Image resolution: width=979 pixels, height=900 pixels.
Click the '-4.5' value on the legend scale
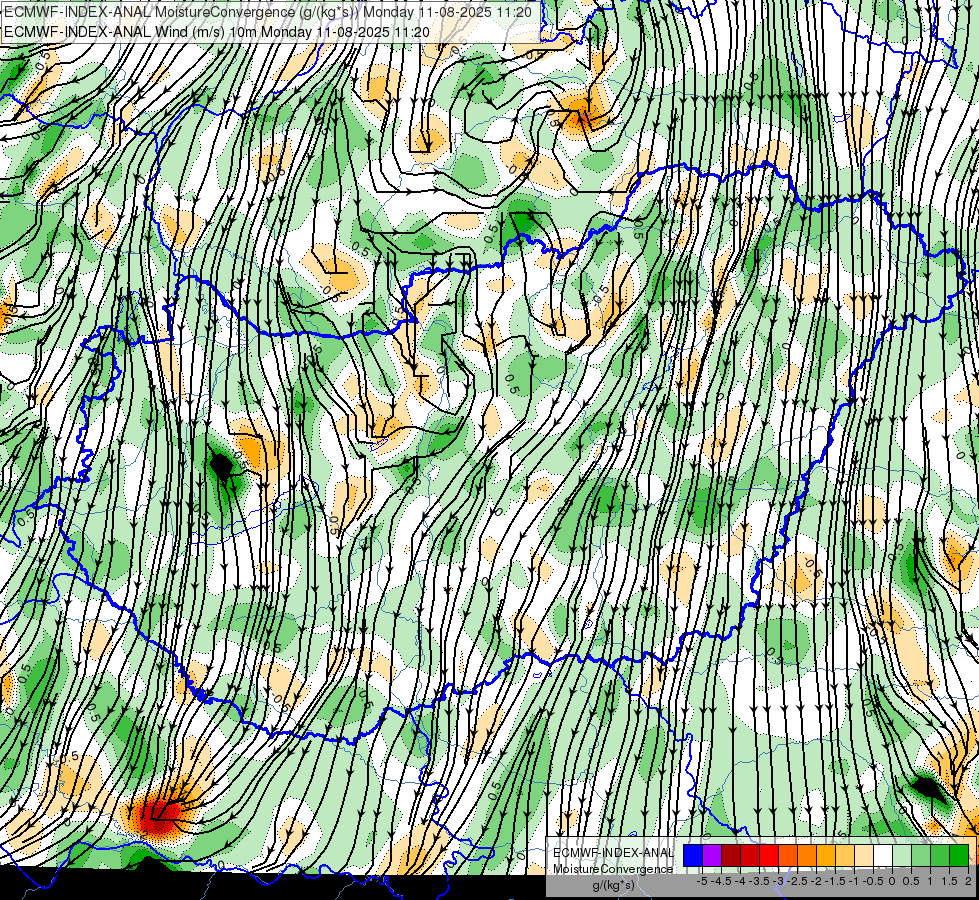tap(721, 881)
